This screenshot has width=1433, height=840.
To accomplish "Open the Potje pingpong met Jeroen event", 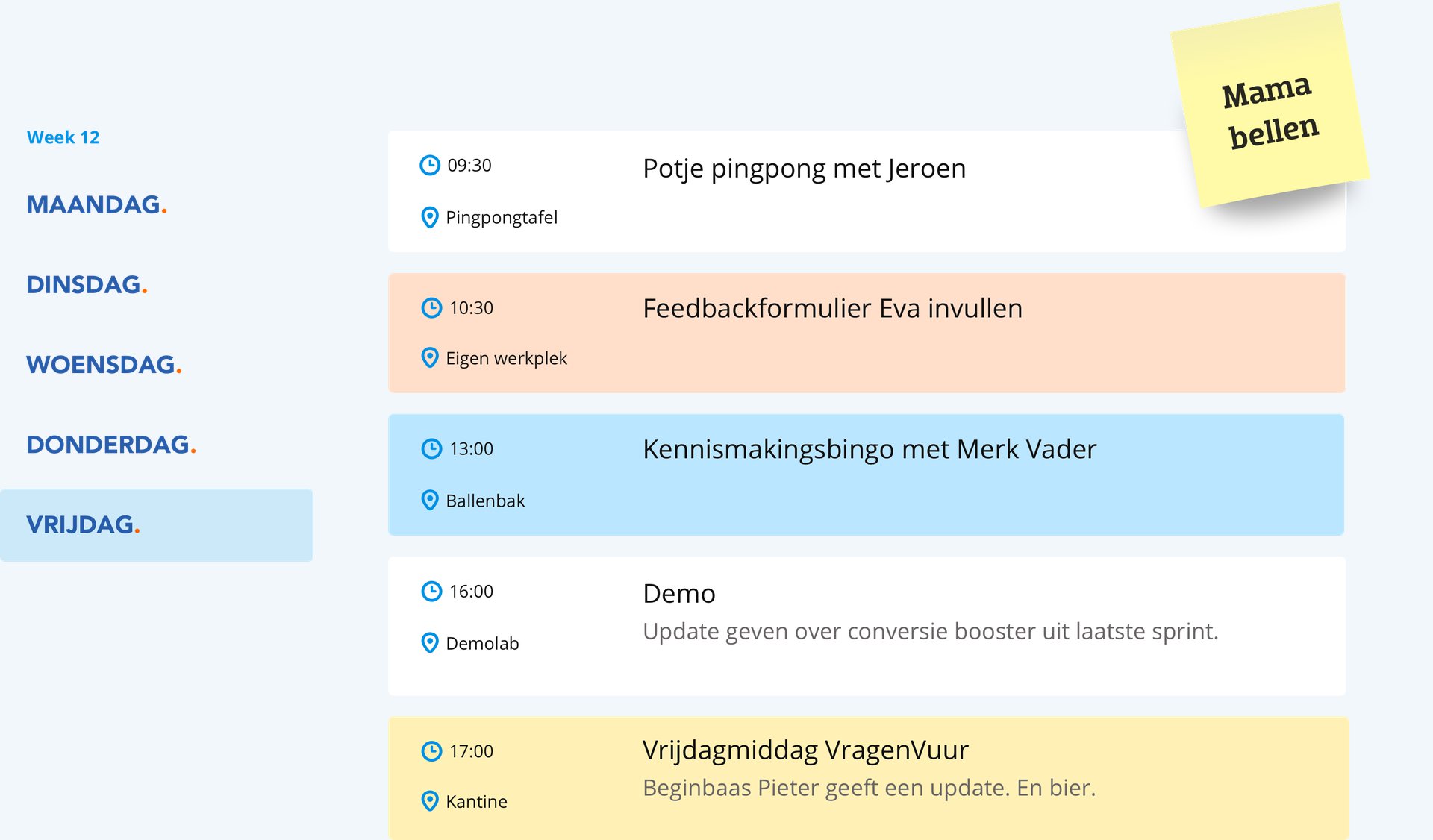I will 804,169.
